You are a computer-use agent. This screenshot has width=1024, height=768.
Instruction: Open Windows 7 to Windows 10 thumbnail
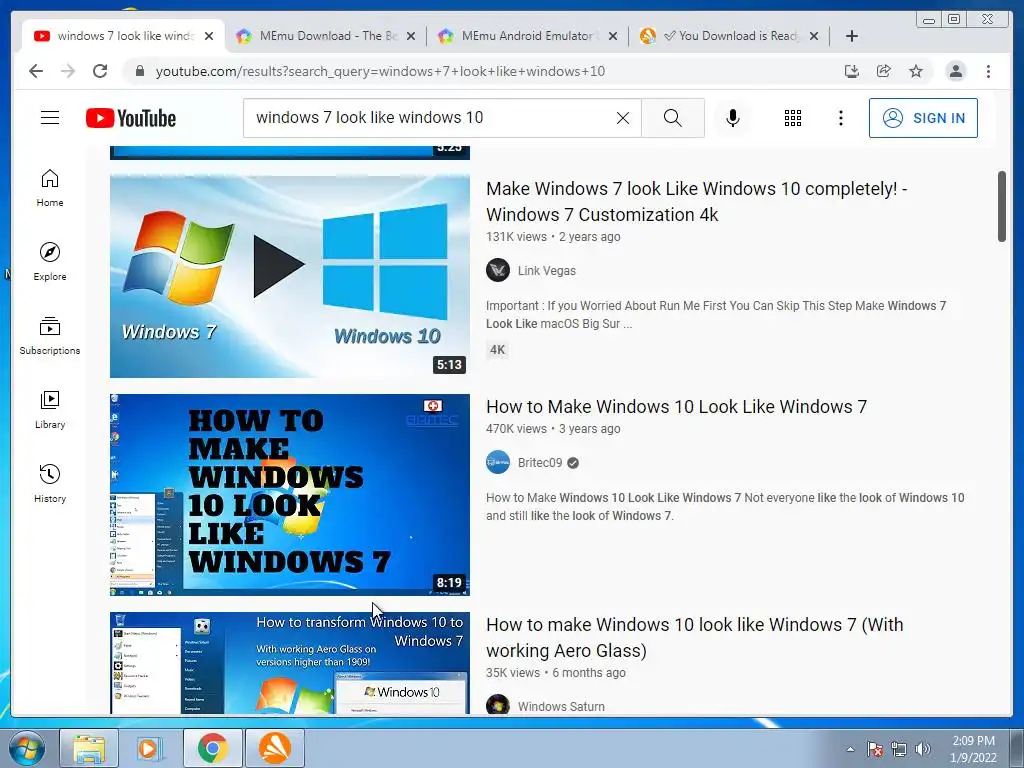(289, 276)
